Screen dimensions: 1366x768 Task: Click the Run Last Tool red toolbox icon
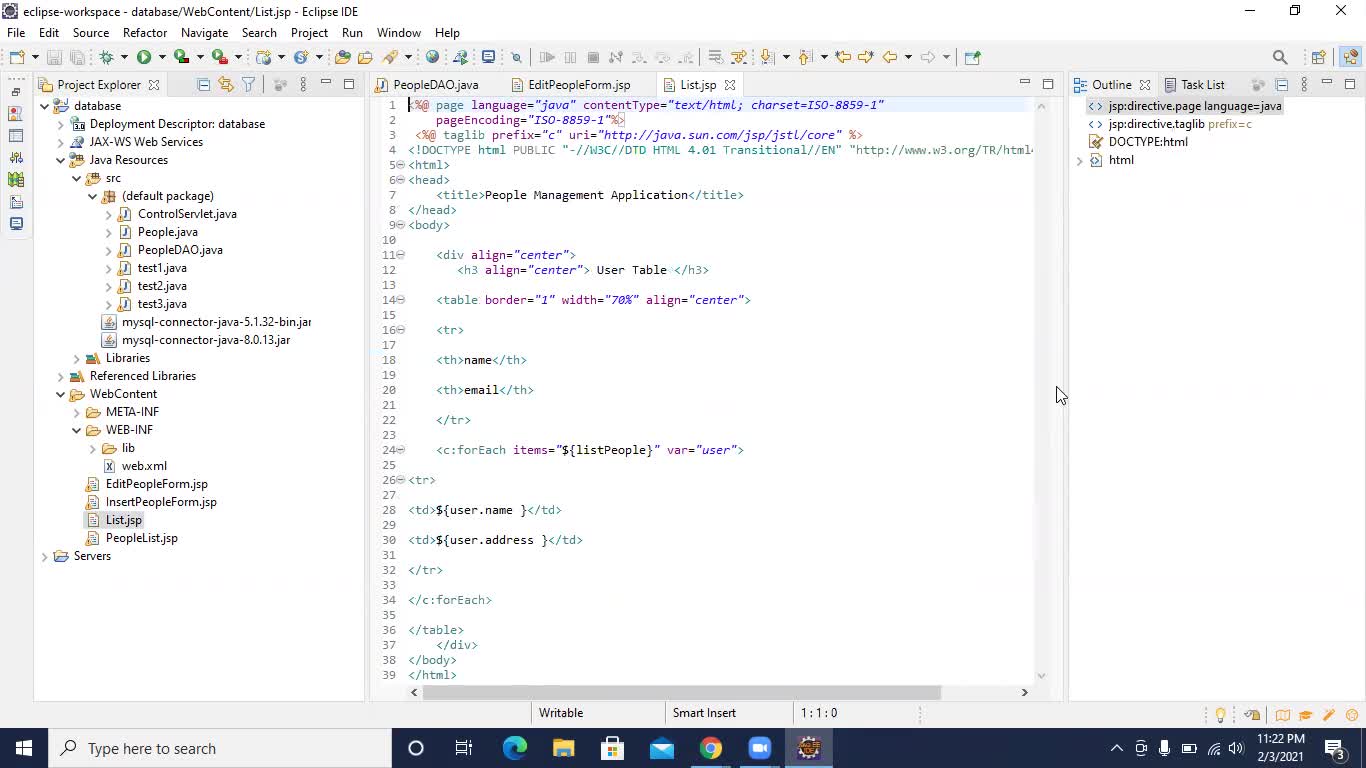219,57
